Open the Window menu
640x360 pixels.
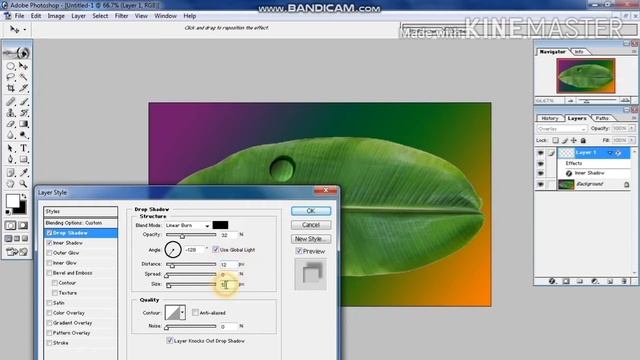165,16
